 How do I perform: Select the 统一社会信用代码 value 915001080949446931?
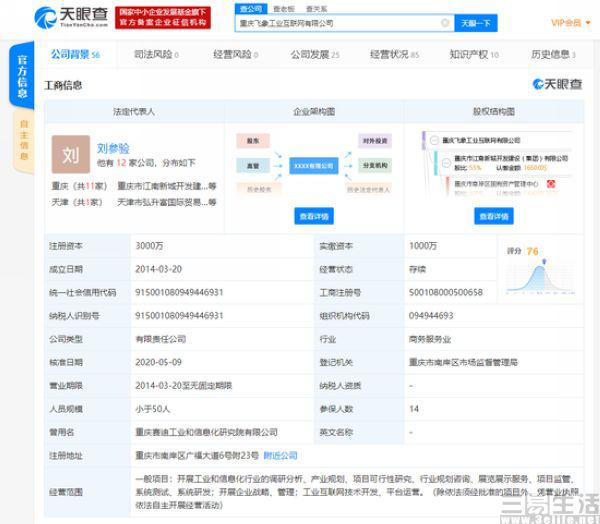coord(179,292)
